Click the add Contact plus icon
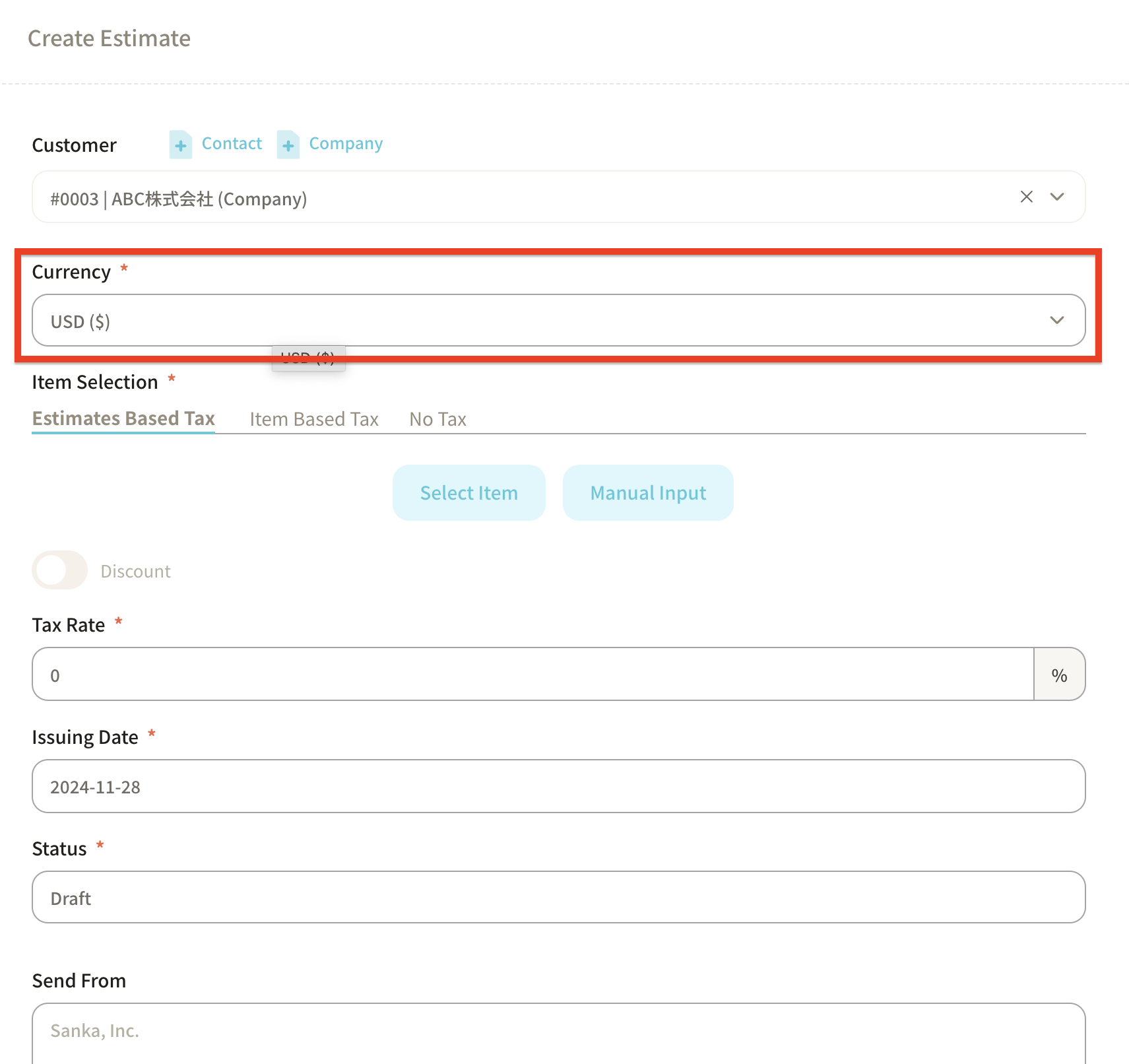The image size is (1129, 1064). point(180,145)
